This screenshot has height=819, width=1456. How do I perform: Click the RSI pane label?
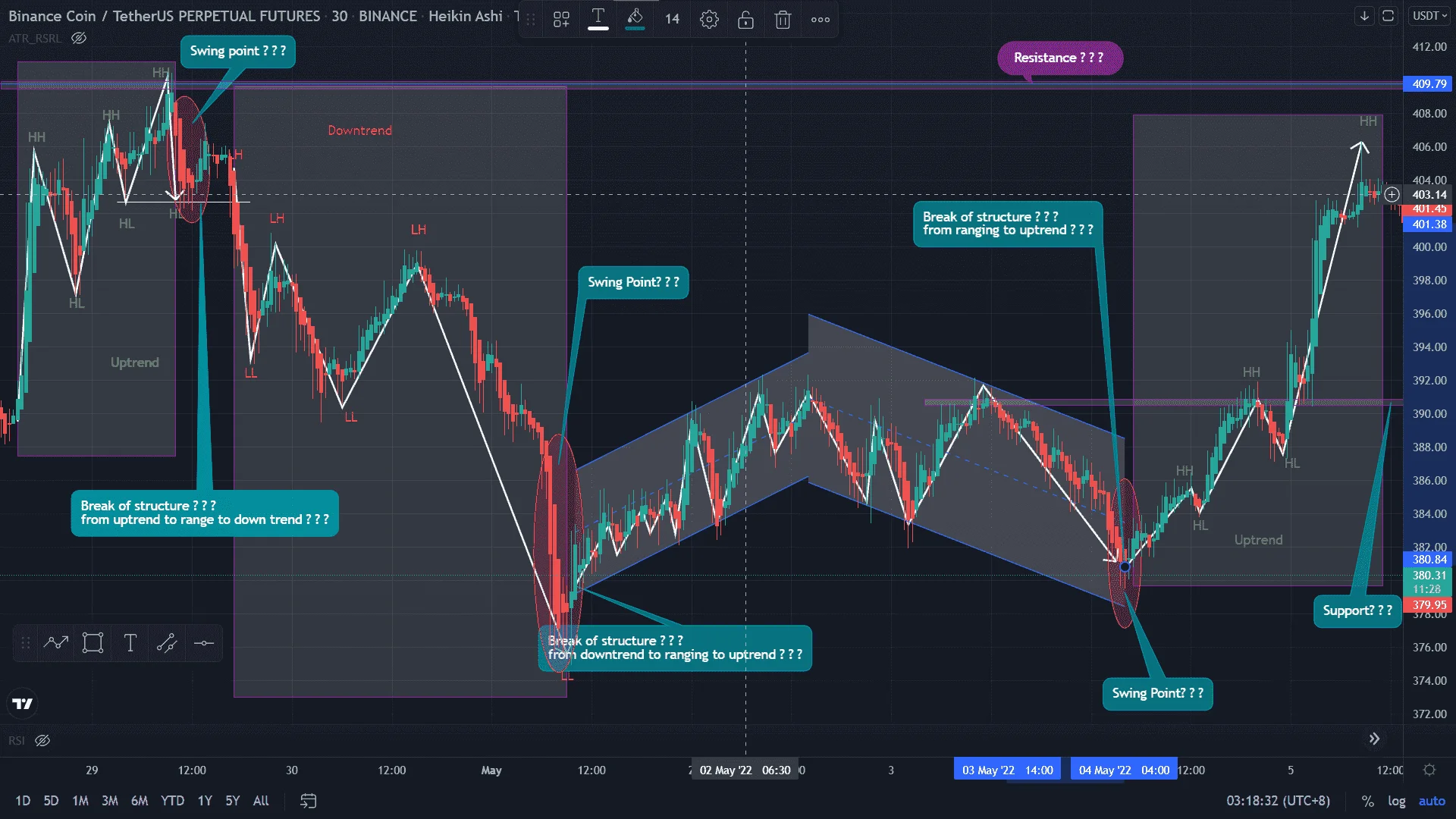pos(17,740)
